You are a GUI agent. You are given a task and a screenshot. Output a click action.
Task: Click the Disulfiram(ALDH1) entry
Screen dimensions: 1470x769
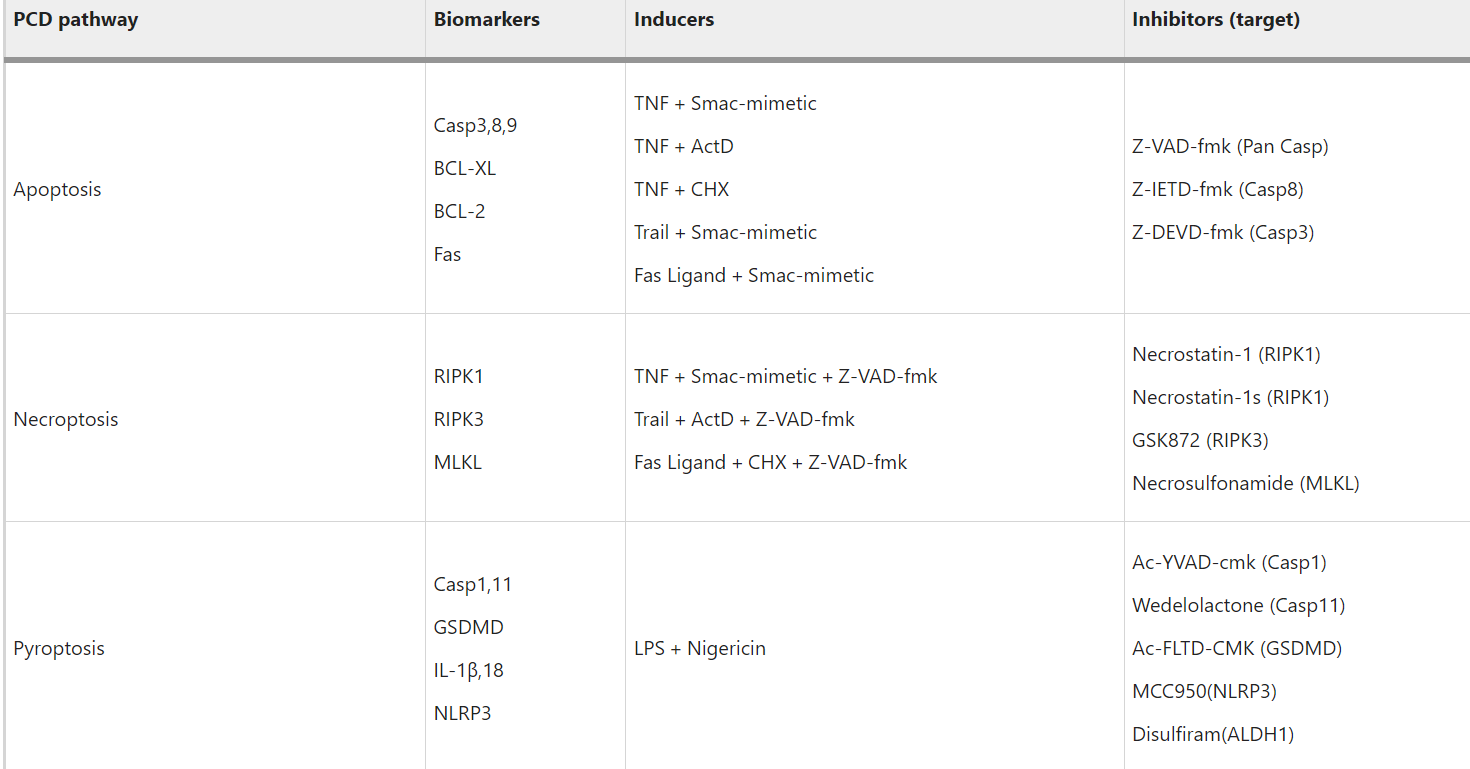pos(1213,735)
